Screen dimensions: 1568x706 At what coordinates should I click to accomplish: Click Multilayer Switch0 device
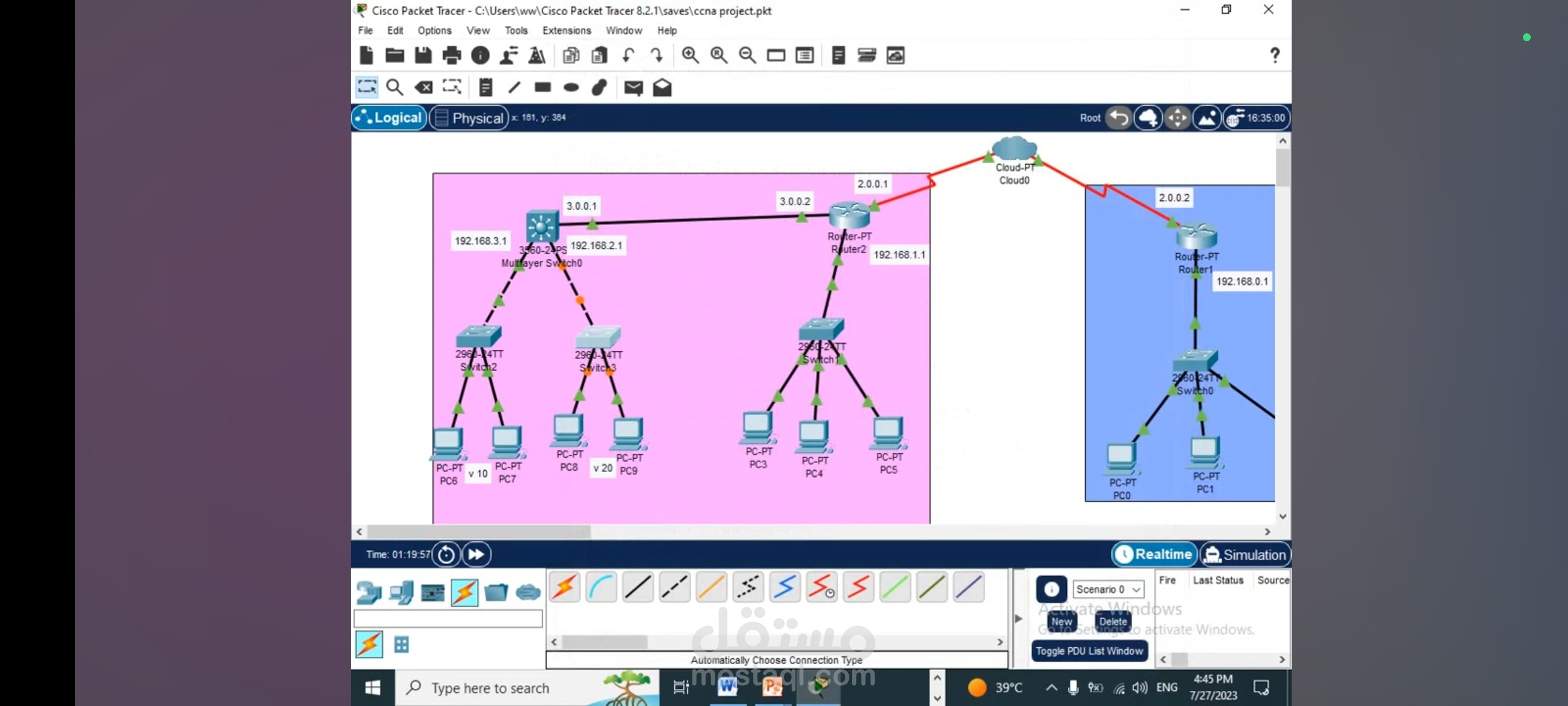point(542,227)
